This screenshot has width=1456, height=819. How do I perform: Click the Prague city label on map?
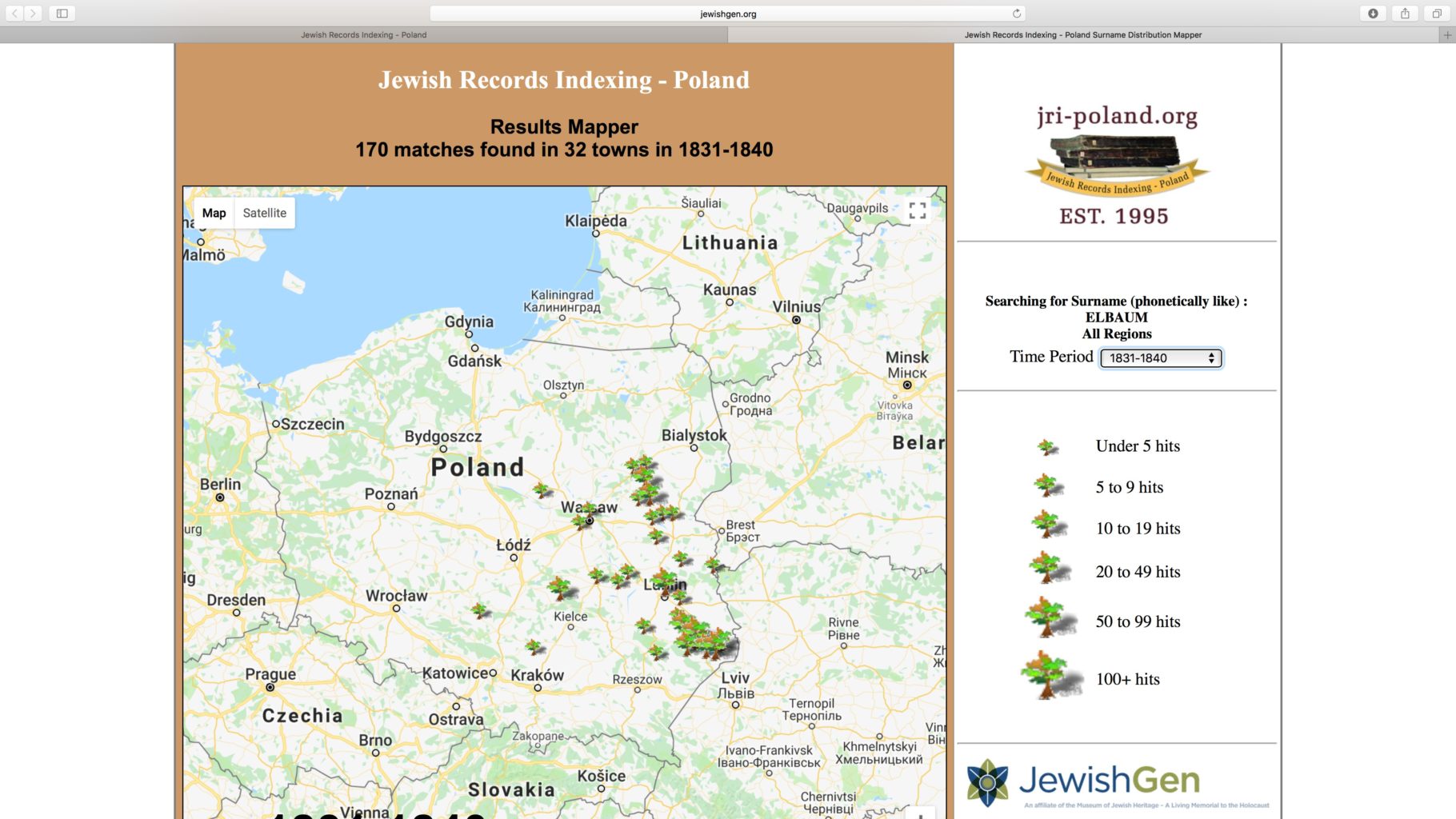(270, 674)
